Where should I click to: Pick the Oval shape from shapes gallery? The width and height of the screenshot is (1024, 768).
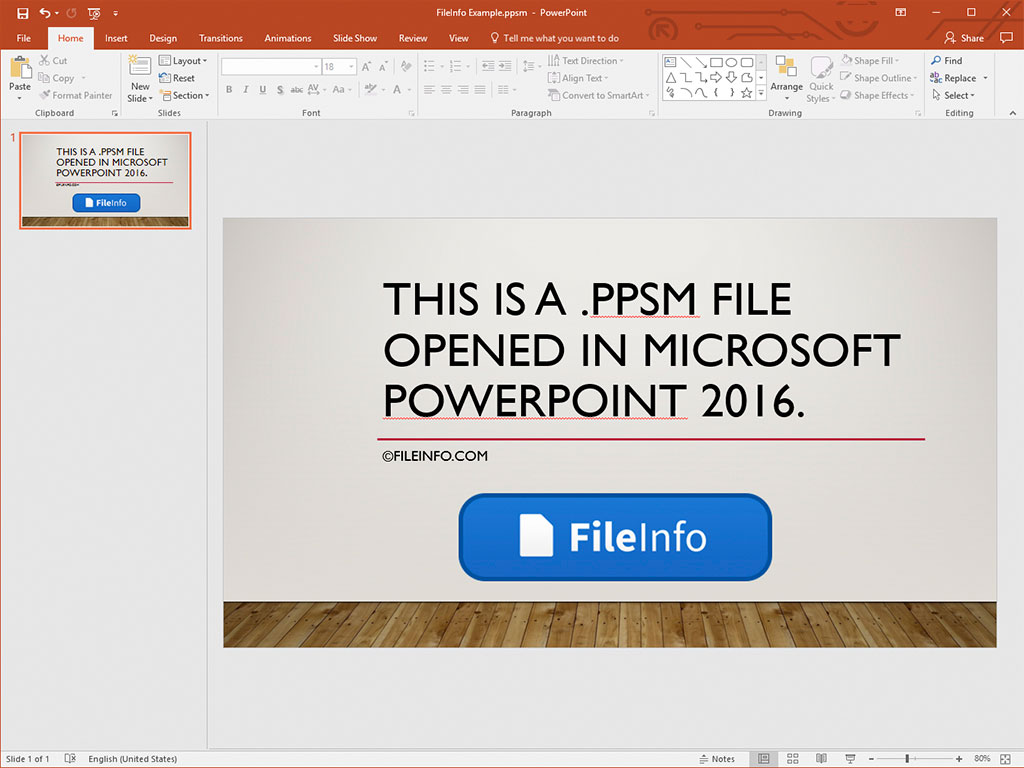[x=731, y=62]
